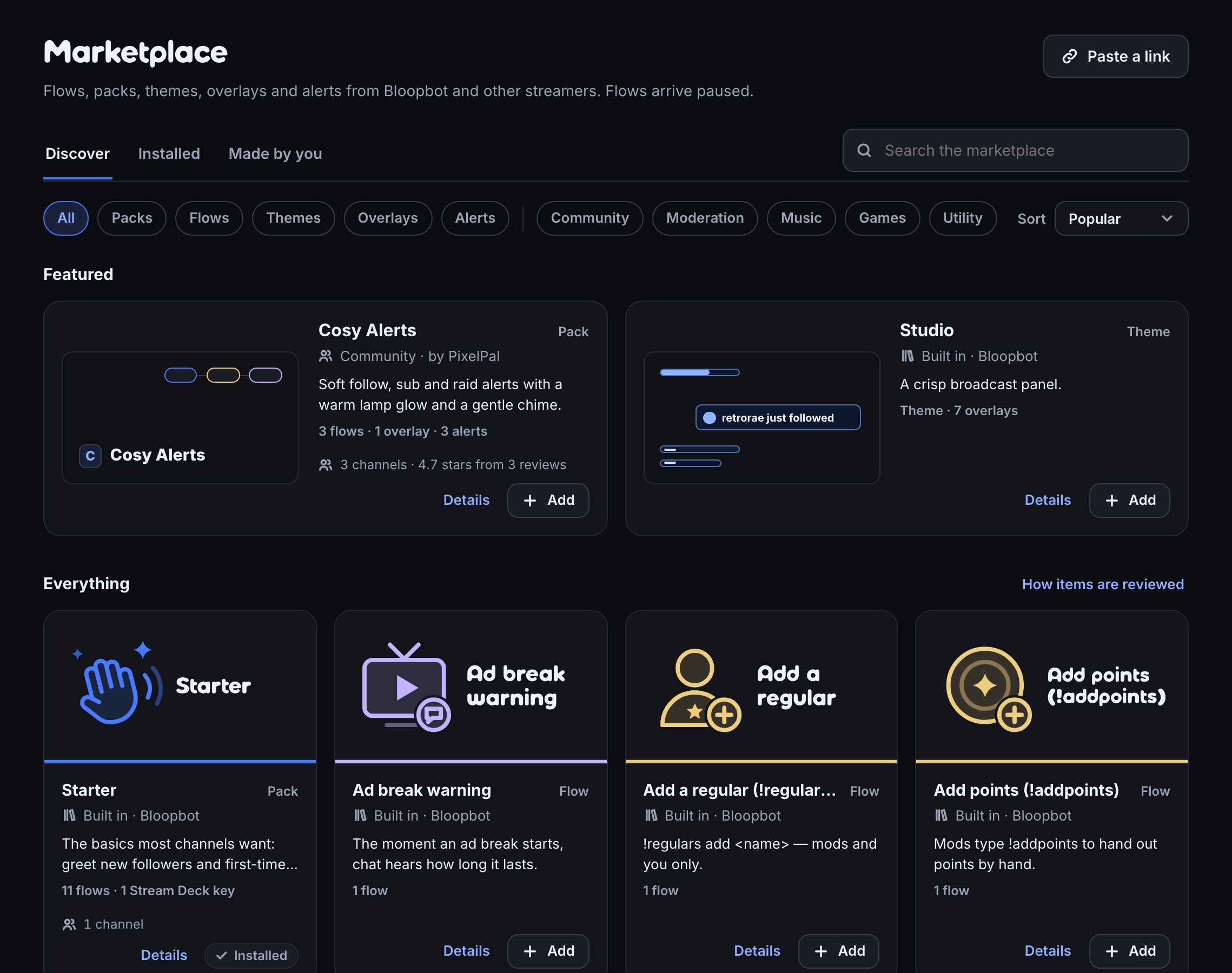Click the Add a regular person icon
This screenshot has width=1232, height=973.
pos(700,690)
